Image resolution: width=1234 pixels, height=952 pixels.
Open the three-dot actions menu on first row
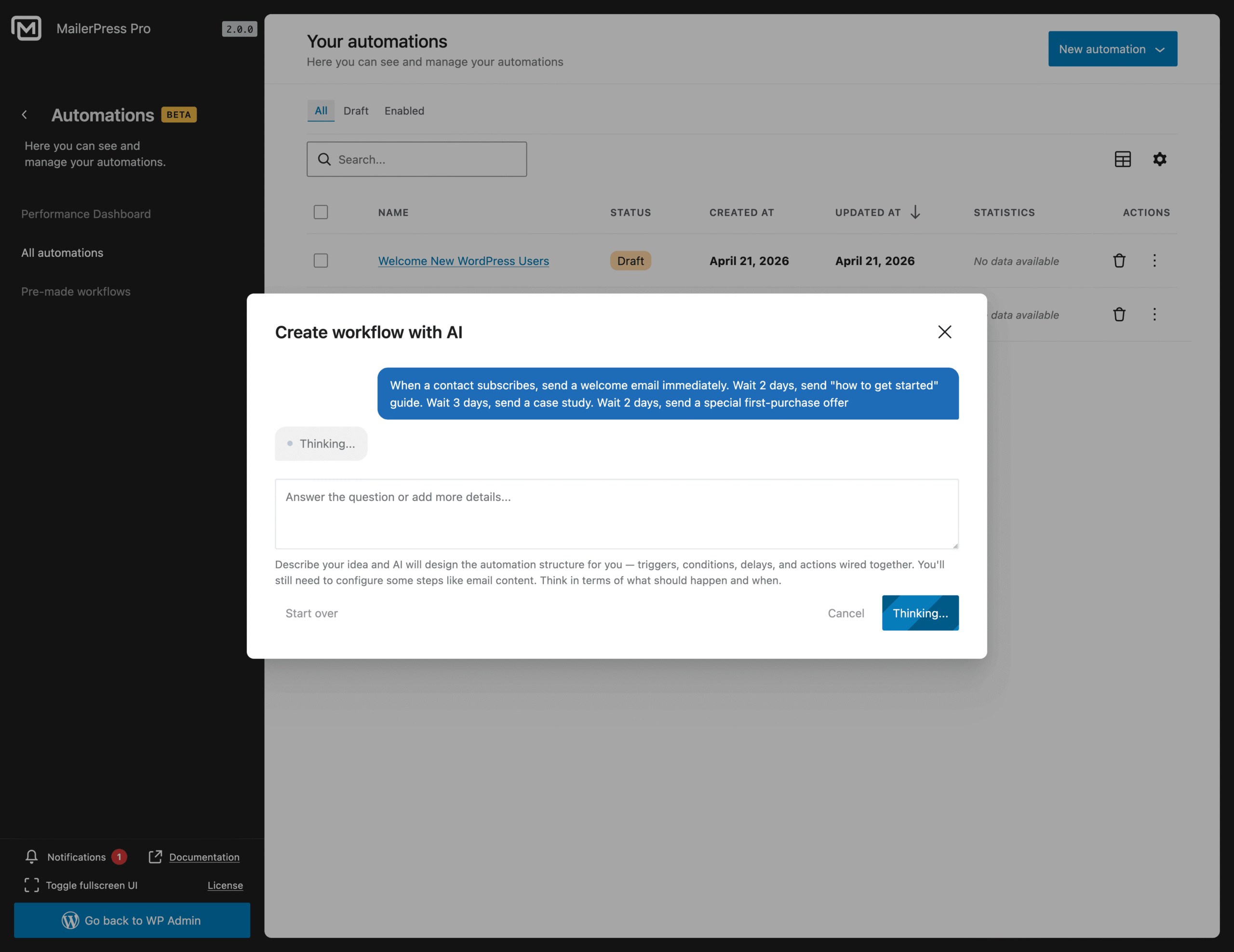1155,260
